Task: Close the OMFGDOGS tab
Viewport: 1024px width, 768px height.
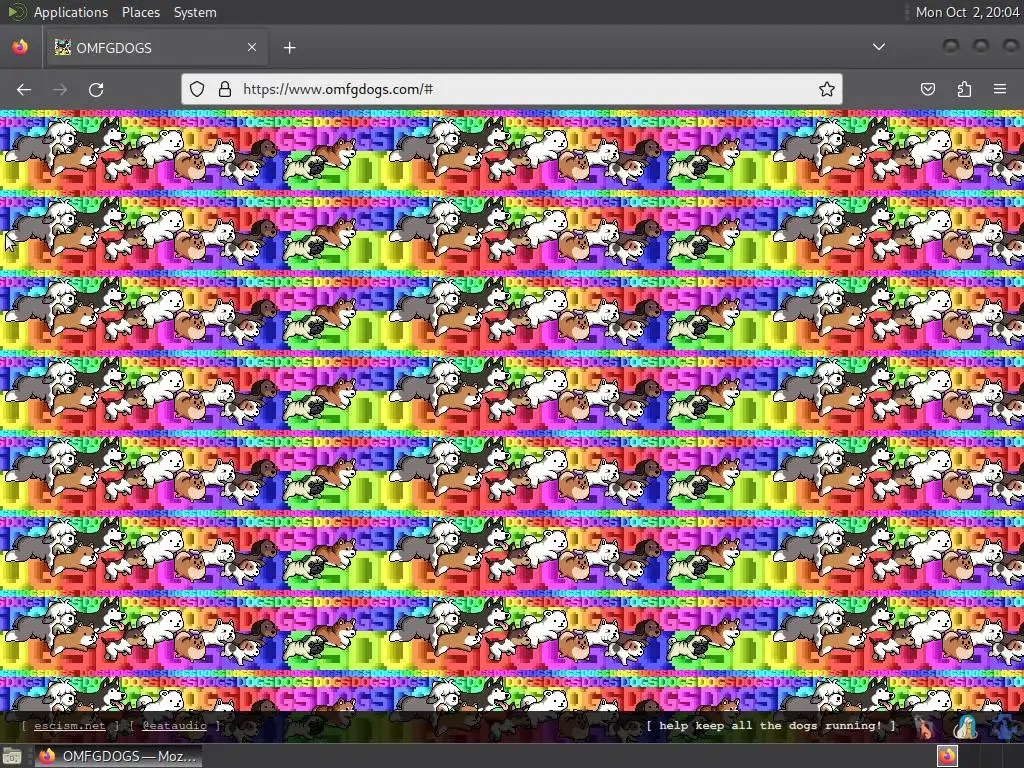Action: pyautogui.click(x=251, y=47)
